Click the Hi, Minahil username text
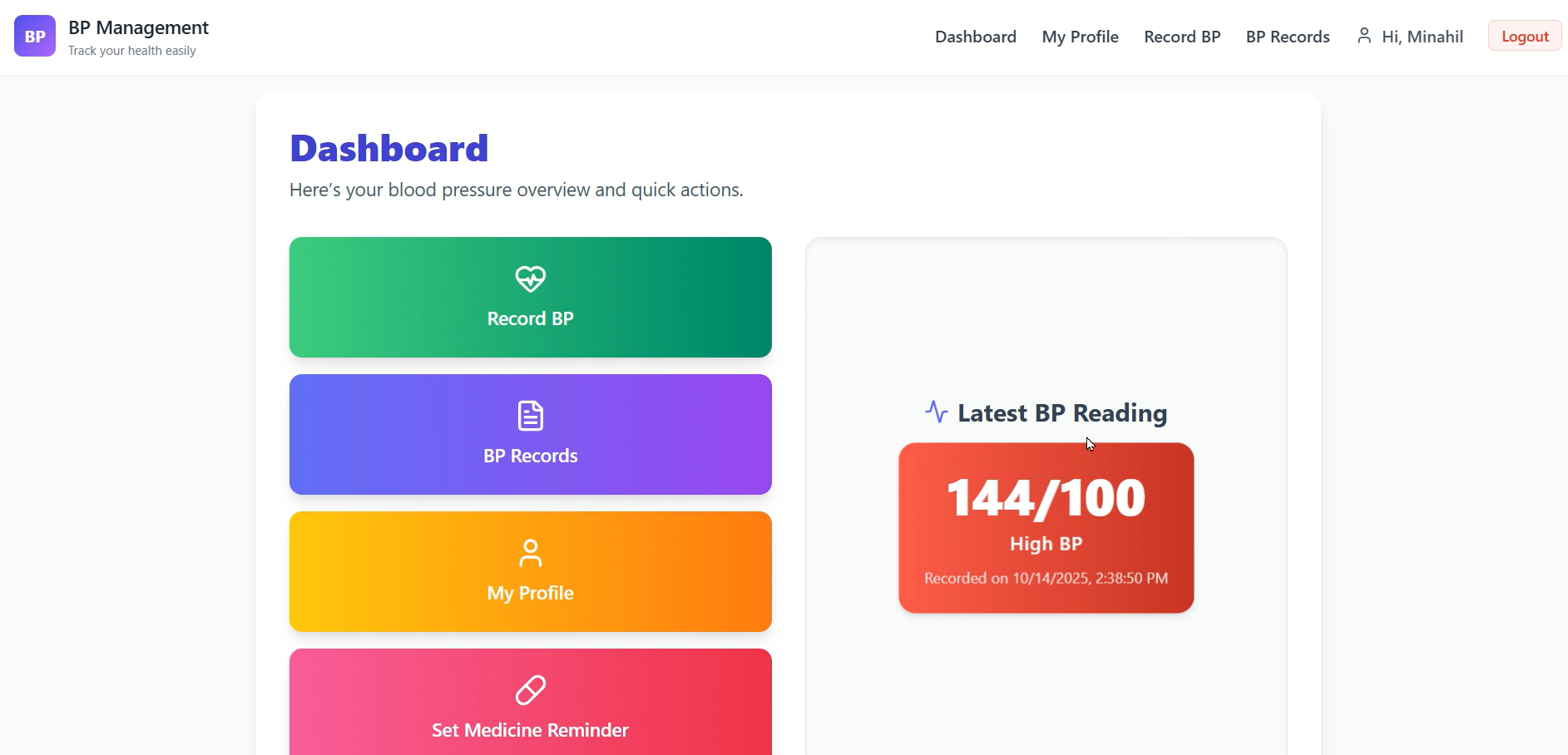Viewport: 1568px width, 755px height. click(1422, 37)
